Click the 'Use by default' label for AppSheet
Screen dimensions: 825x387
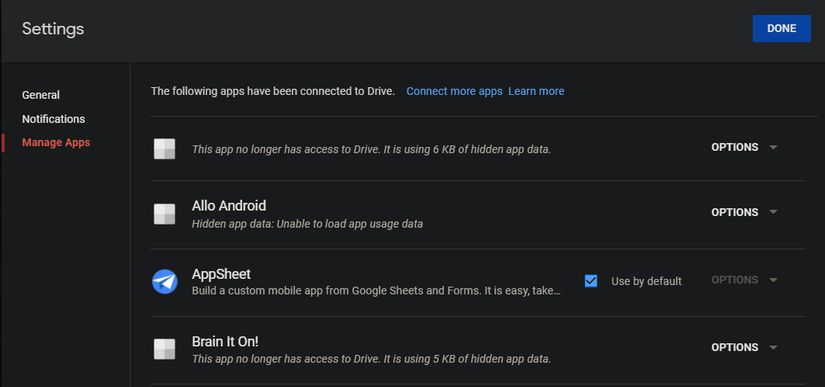[646, 281]
